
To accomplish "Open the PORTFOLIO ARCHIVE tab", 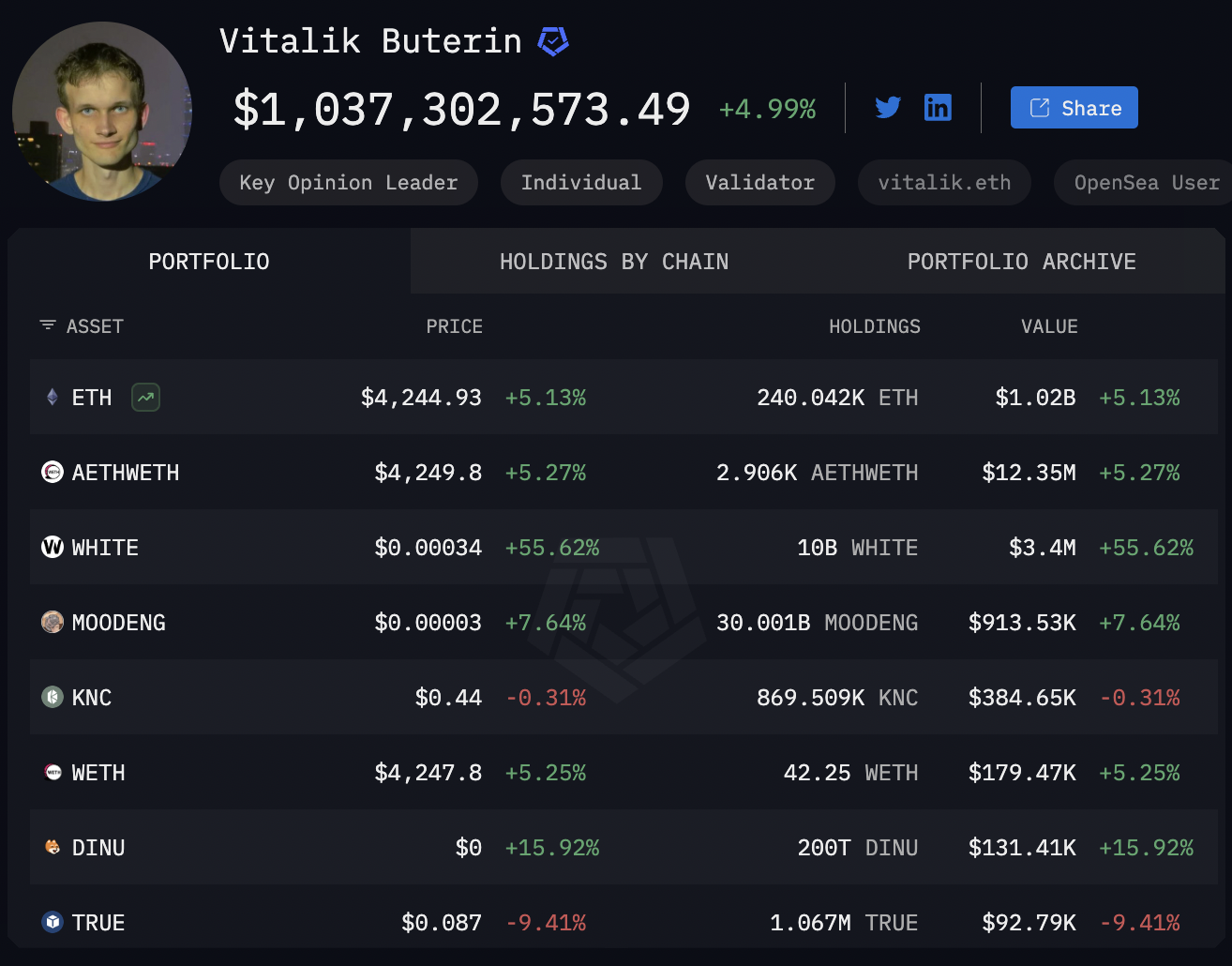I will coord(1021,261).
